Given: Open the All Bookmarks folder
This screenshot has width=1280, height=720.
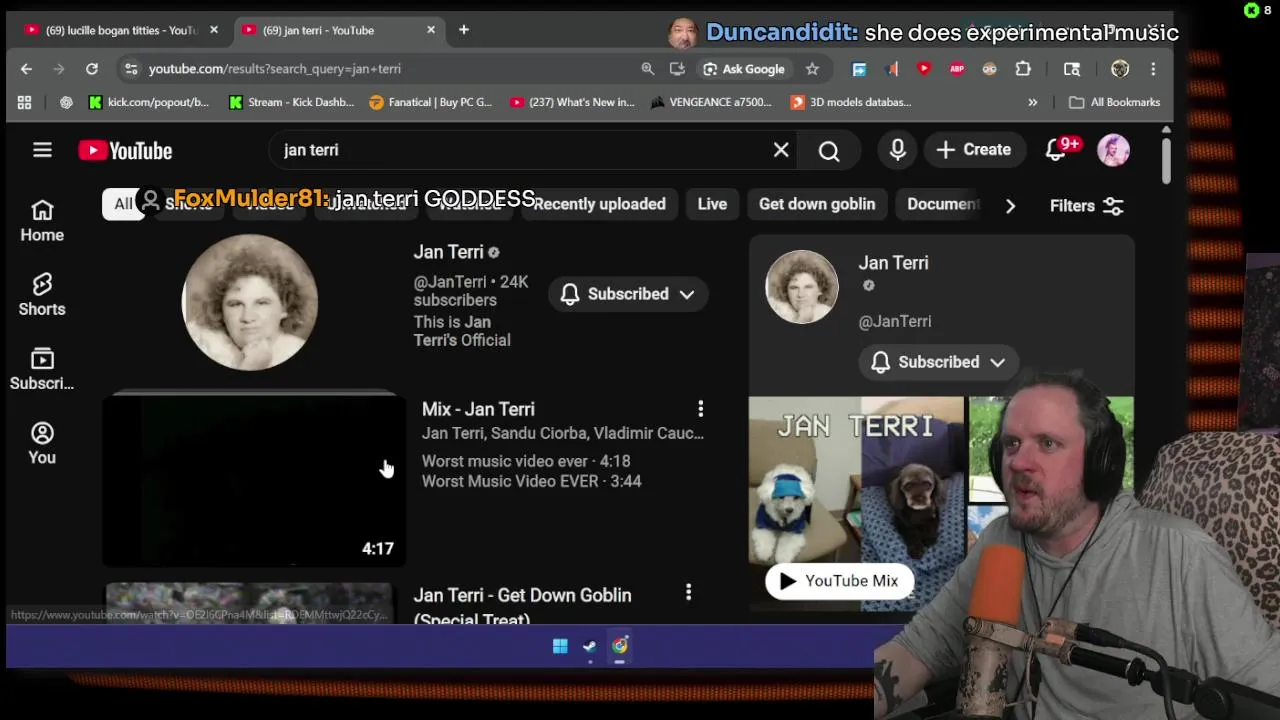Looking at the screenshot, I should (x=1114, y=102).
